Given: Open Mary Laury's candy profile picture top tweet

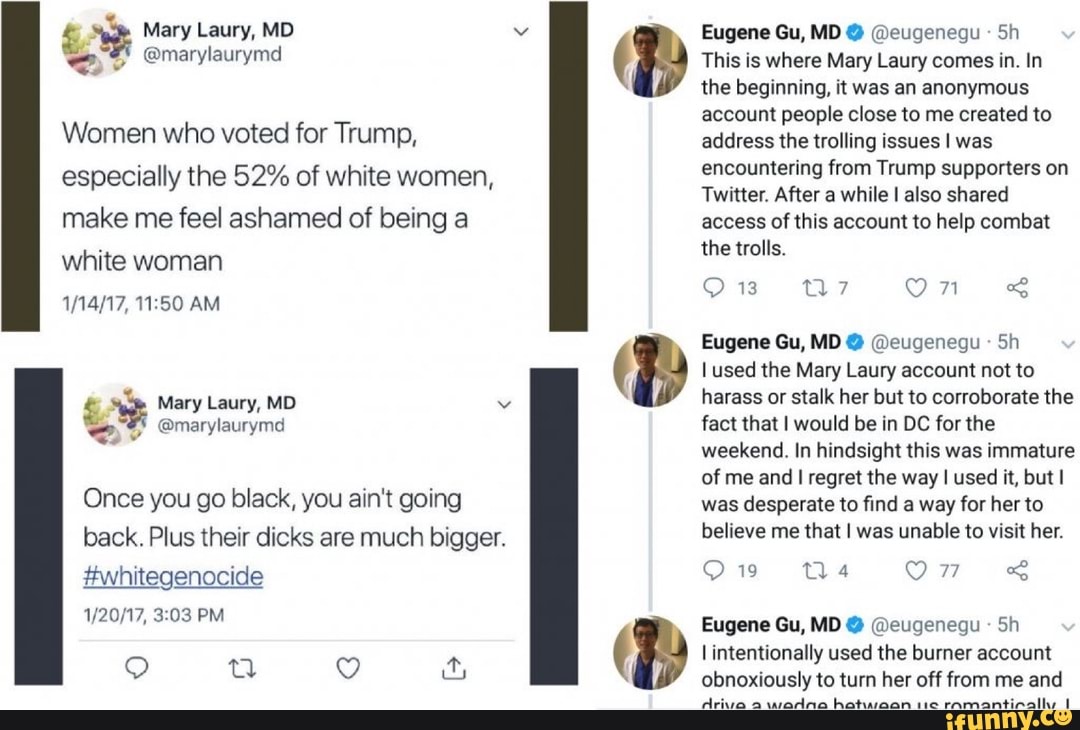Looking at the screenshot, I should click(96, 42).
